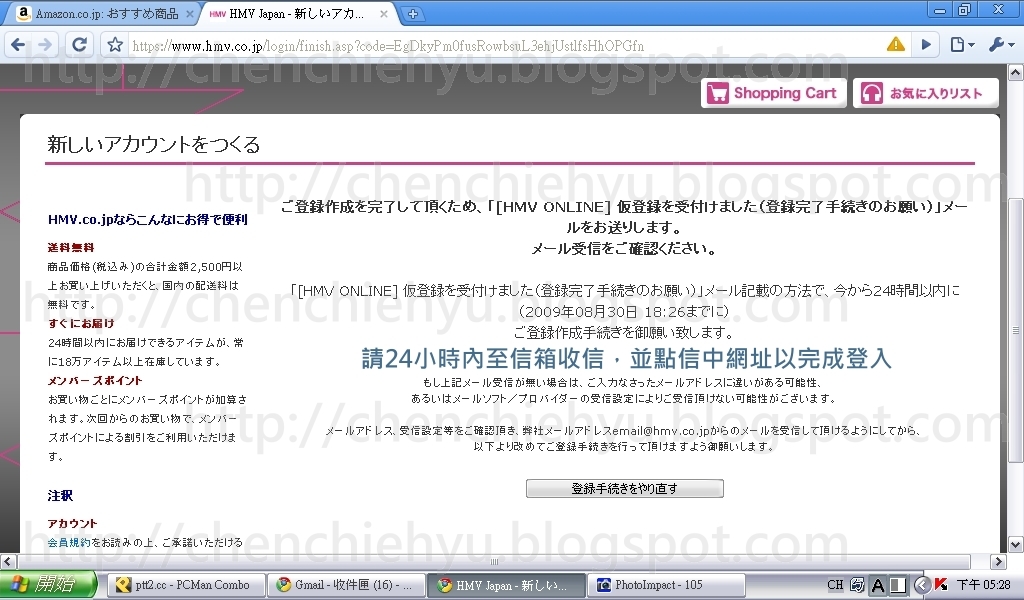This screenshot has height=600, width=1024.
Task: Click the input method A icon
Action: (878, 584)
